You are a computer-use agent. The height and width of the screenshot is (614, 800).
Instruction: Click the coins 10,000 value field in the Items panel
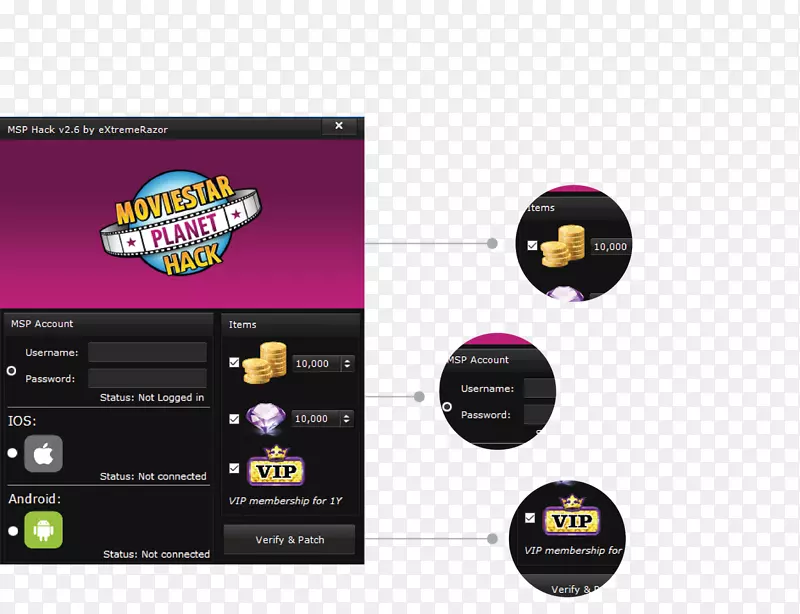[317, 363]
